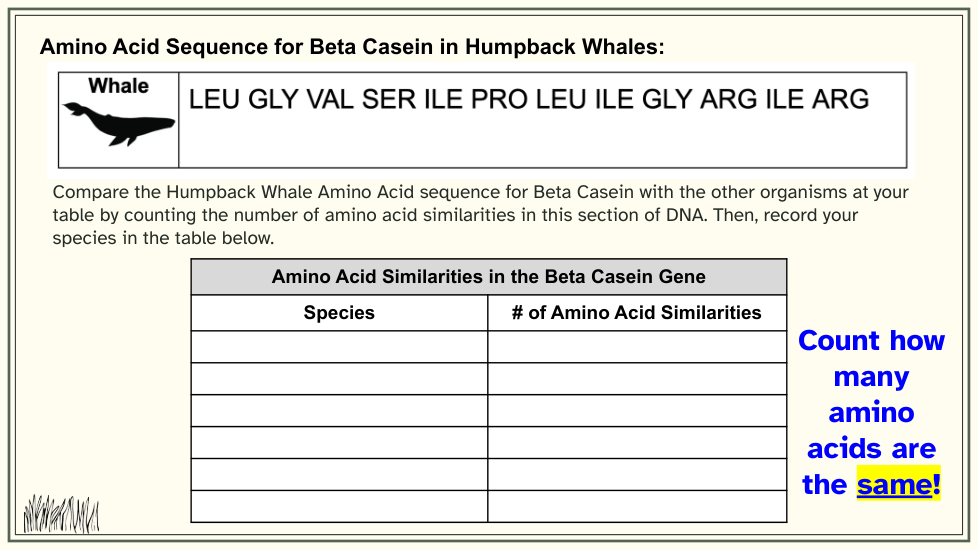Click the second empty similarities count cell
This screenshot has height=550, width=978.
(x=637, y=379)
